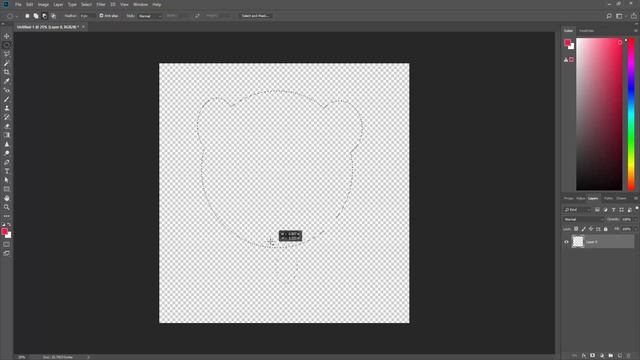Image resolution: width=640 pixels, height=360 pixels.
Task: Click the Layer 0 thumbnail
Action: tap(578, 242)
